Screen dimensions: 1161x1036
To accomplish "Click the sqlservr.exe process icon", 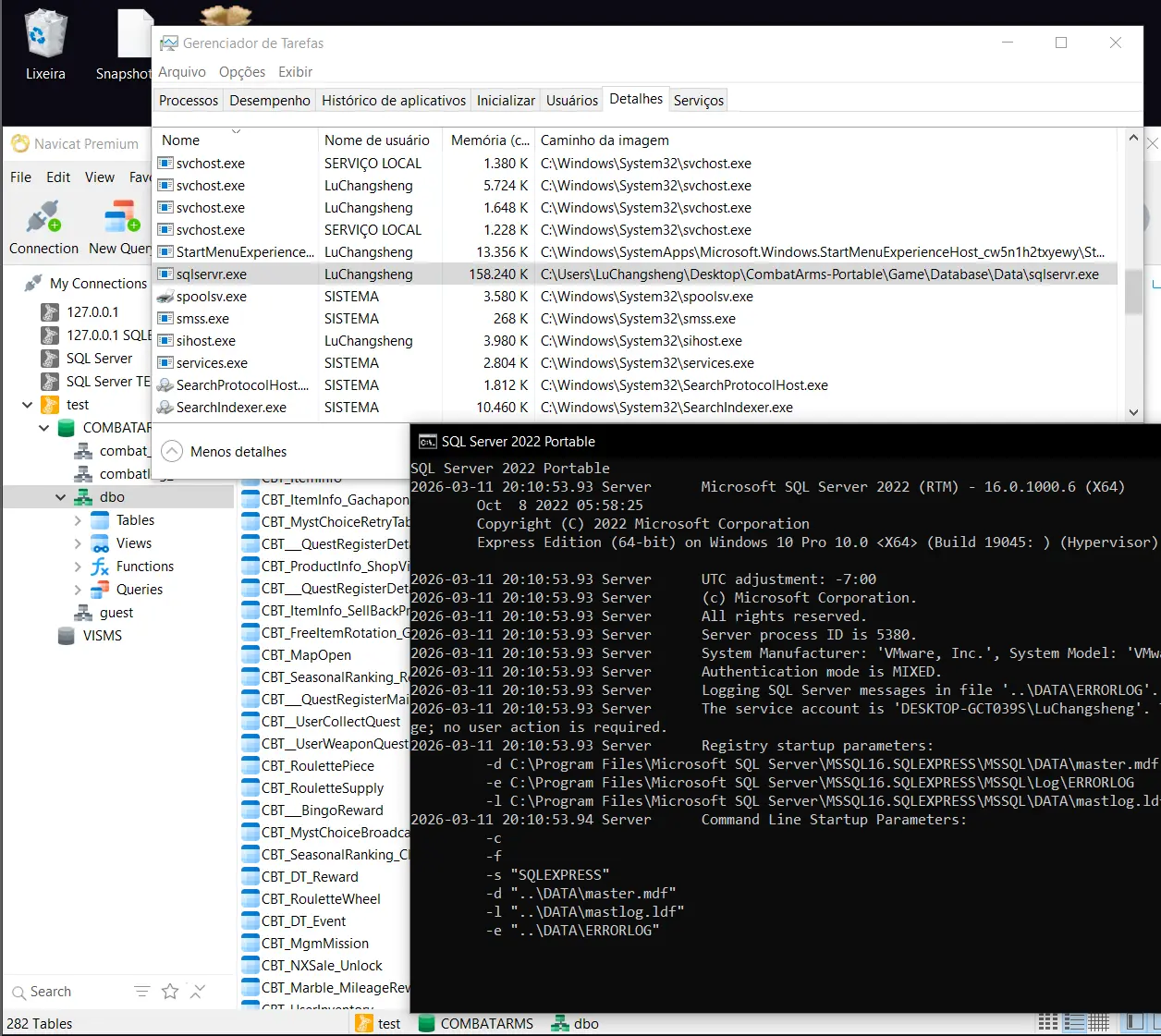I will [165, 274].
